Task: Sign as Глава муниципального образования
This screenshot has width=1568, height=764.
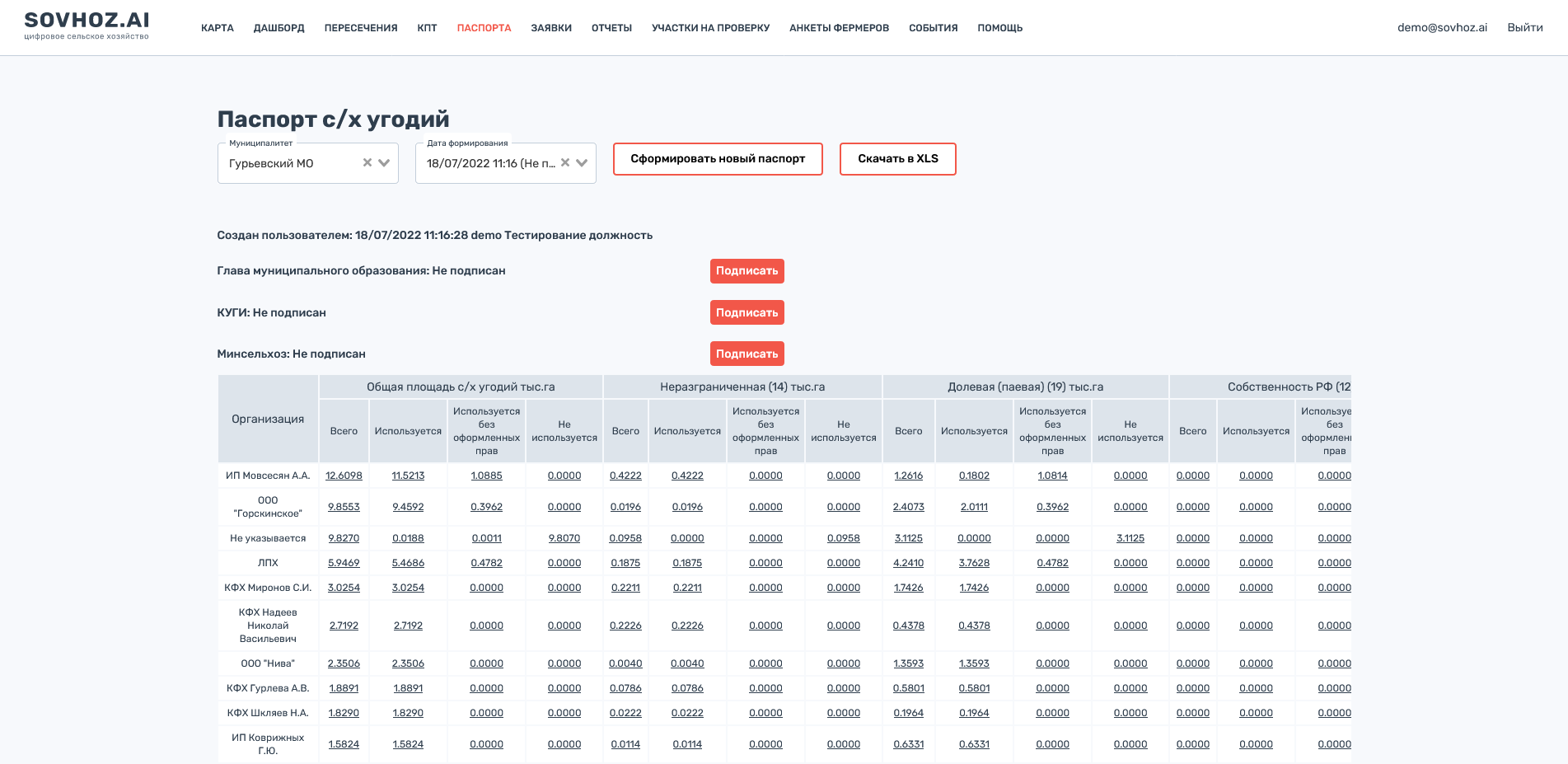Action: coord(747,271)
